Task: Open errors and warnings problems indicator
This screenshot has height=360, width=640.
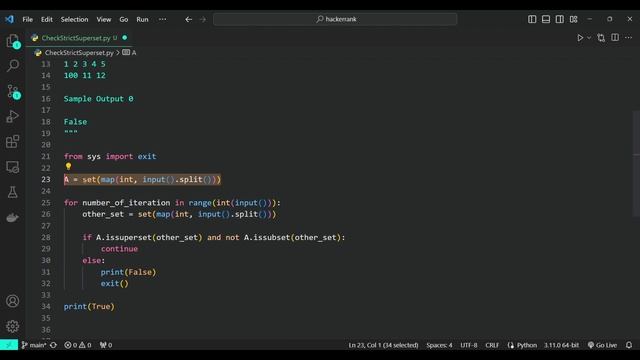Action: 78,345
